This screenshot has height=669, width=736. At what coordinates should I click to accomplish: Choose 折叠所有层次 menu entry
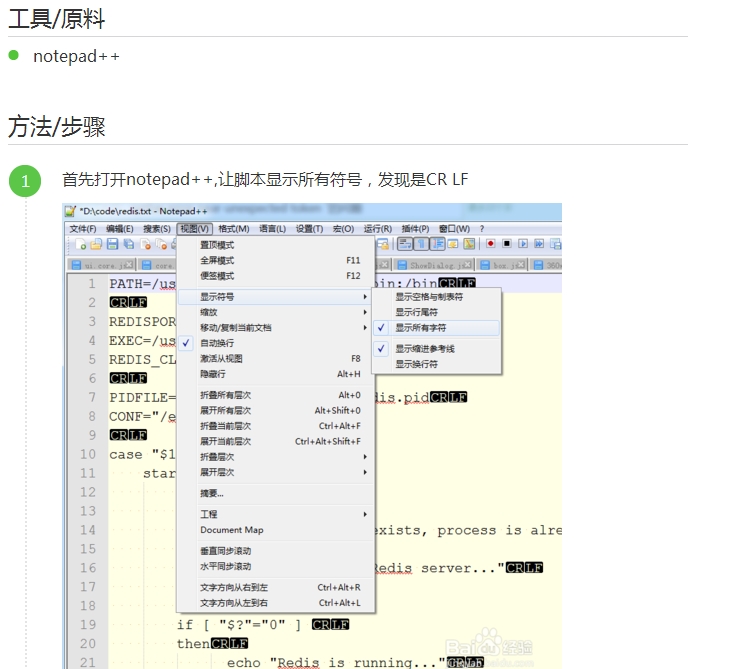(276, 395)
